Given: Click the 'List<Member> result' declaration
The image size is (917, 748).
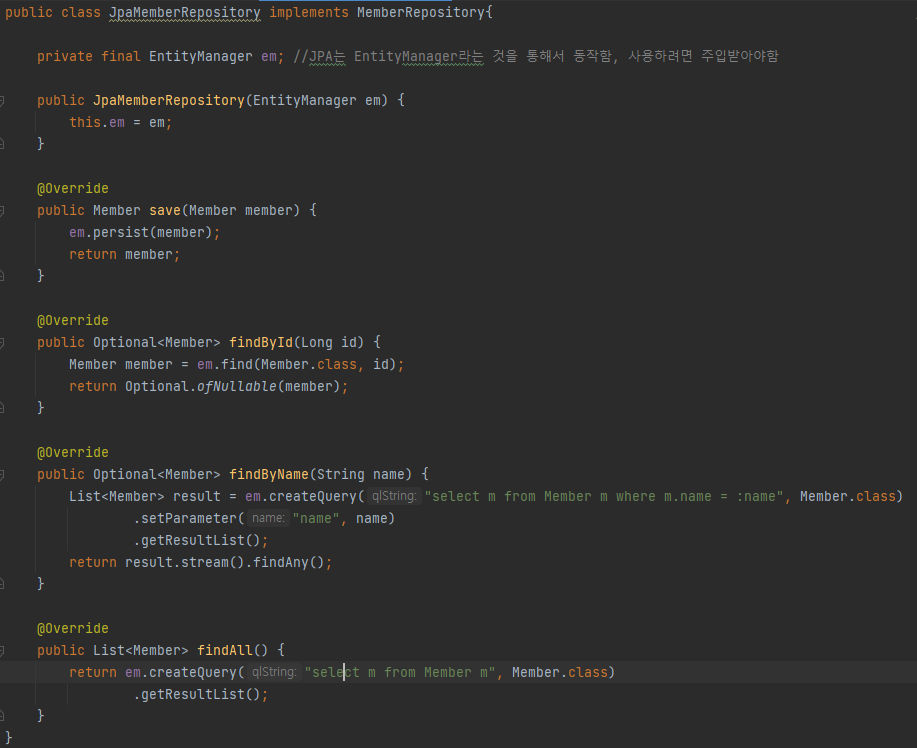Looking at the screenshot, I should [145, 497].
